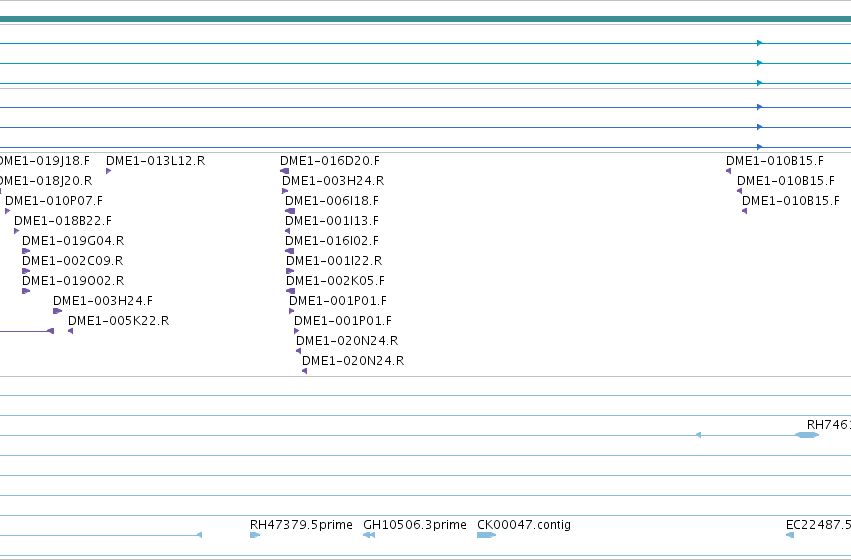Viewport: 851px width, 560px height.
Task: Click the thick feature glyph below the RH7461 label
Action: click(x=806, y=435)
